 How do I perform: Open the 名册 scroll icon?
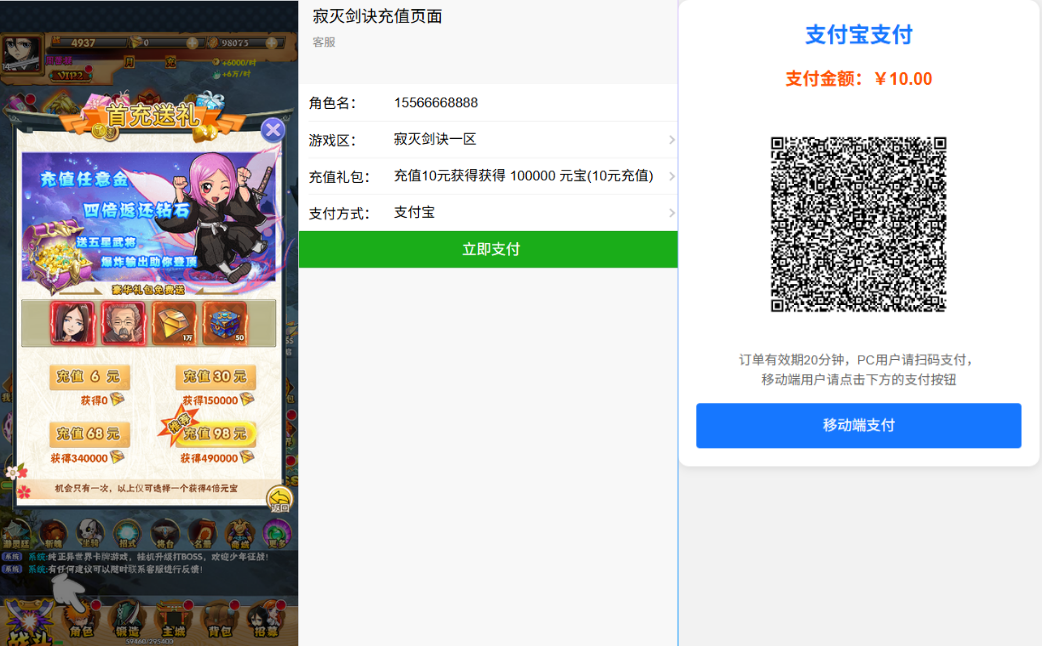click(203, 534)
